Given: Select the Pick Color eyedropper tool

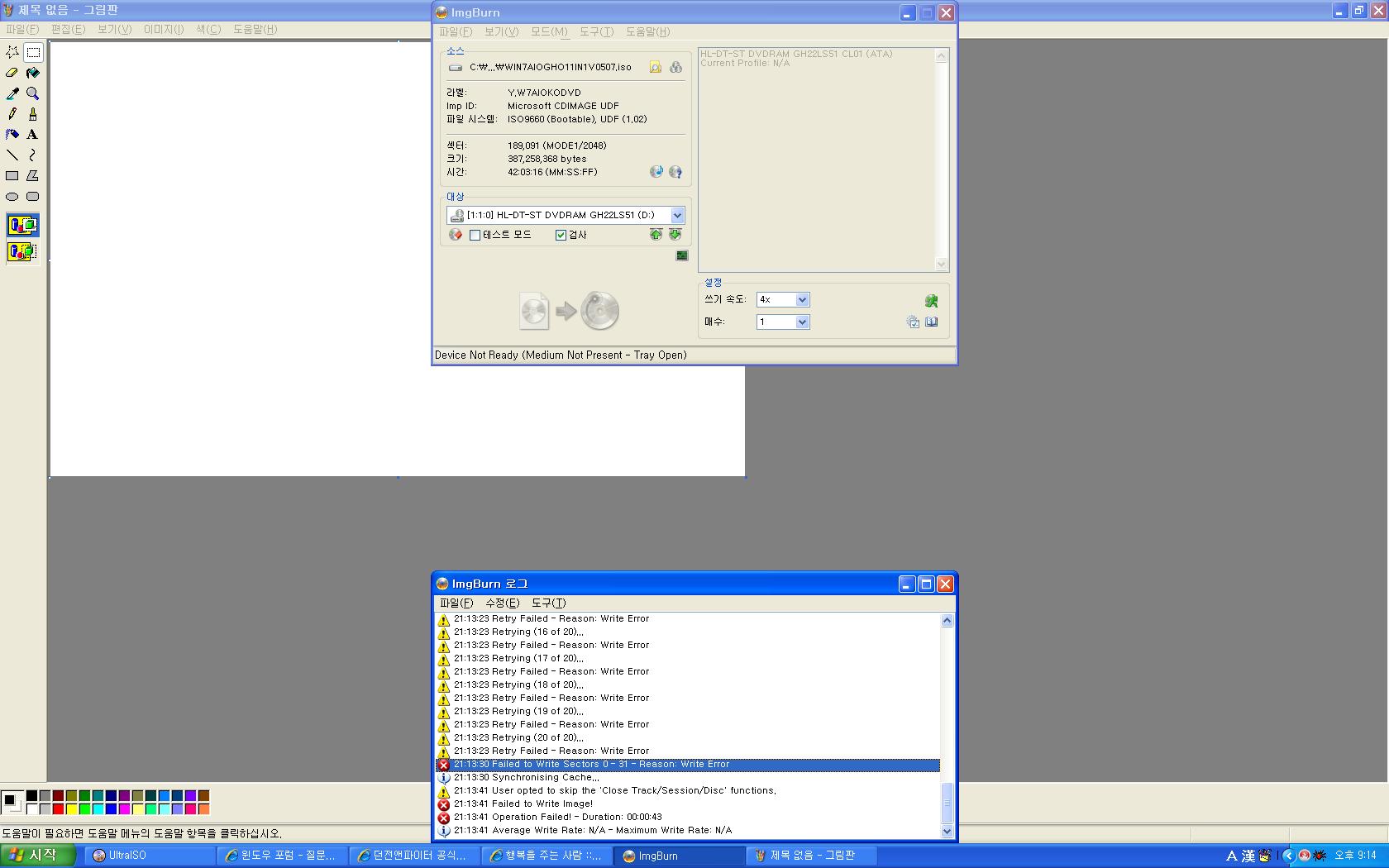Looking at the screenshot, I should coord(12,93).
